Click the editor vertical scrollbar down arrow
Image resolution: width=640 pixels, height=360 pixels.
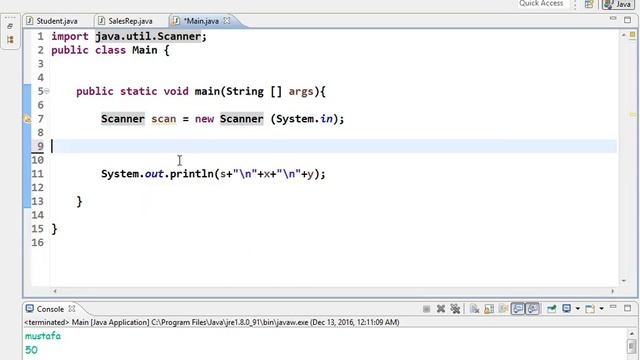(x=624, y=281)
